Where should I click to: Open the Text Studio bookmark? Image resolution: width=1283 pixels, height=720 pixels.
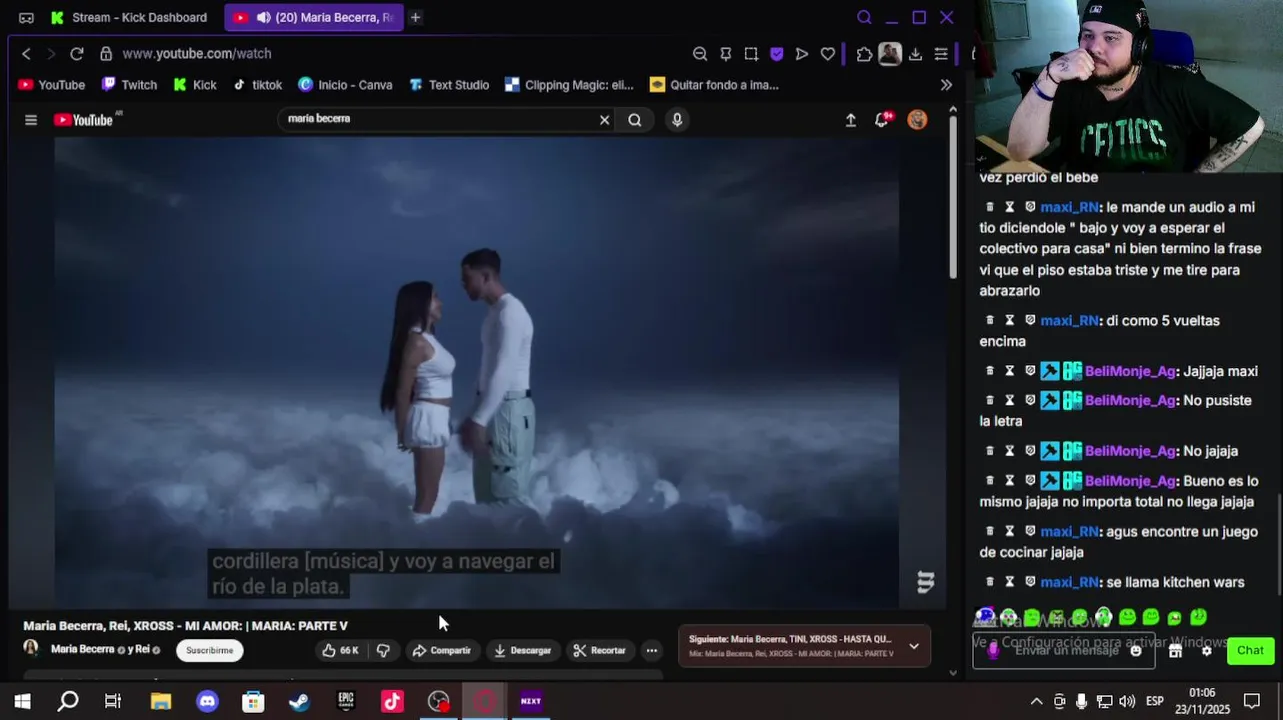pyautogui.click(x=448, y=85)
